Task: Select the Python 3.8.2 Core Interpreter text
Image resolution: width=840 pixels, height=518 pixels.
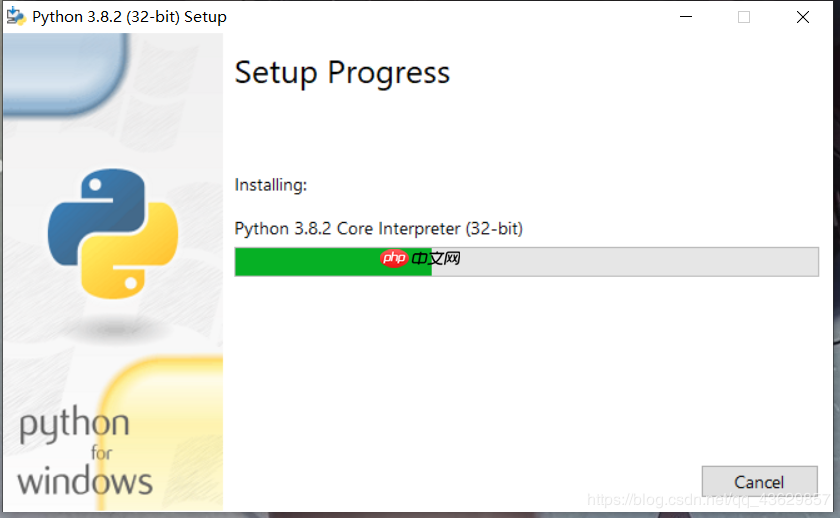Action: pos(378,229)
